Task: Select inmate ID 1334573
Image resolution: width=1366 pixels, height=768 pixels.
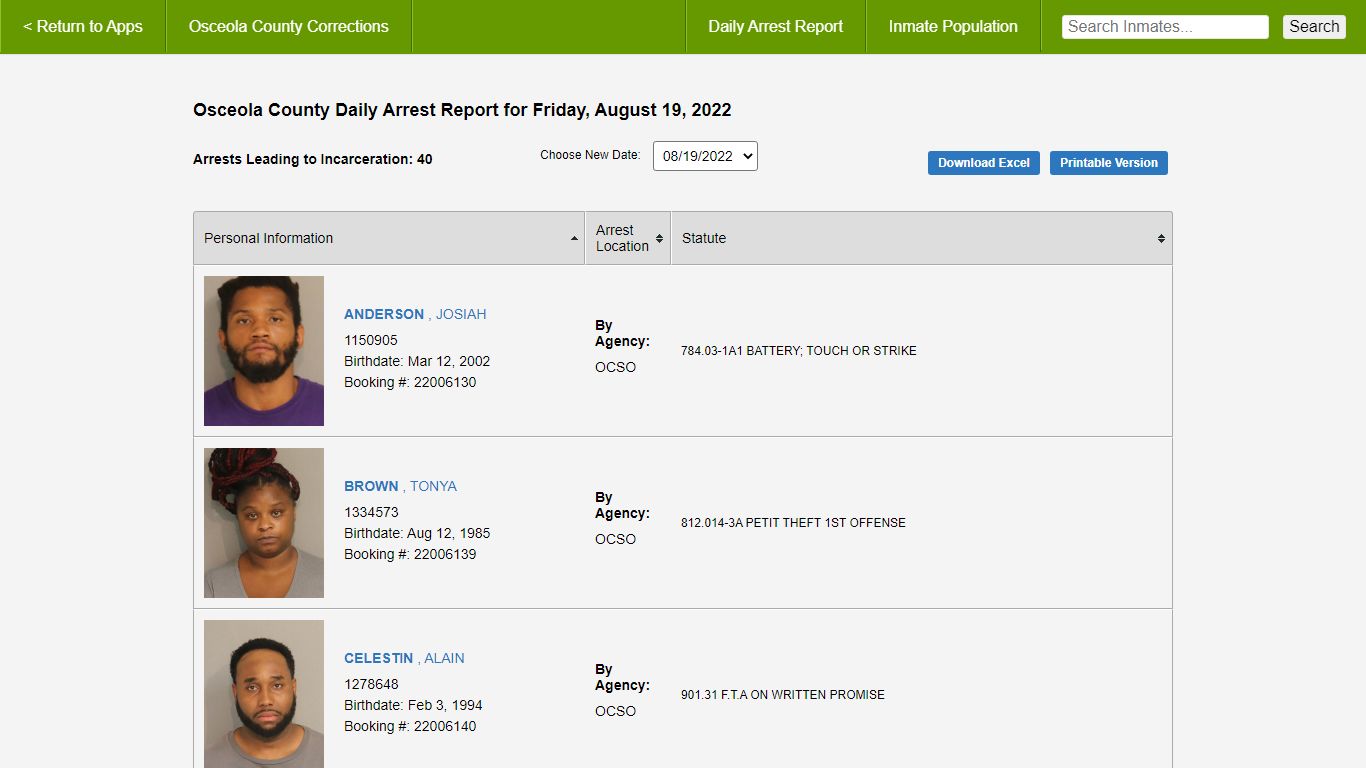Action: pyautogui.click(x=371, y=512)
